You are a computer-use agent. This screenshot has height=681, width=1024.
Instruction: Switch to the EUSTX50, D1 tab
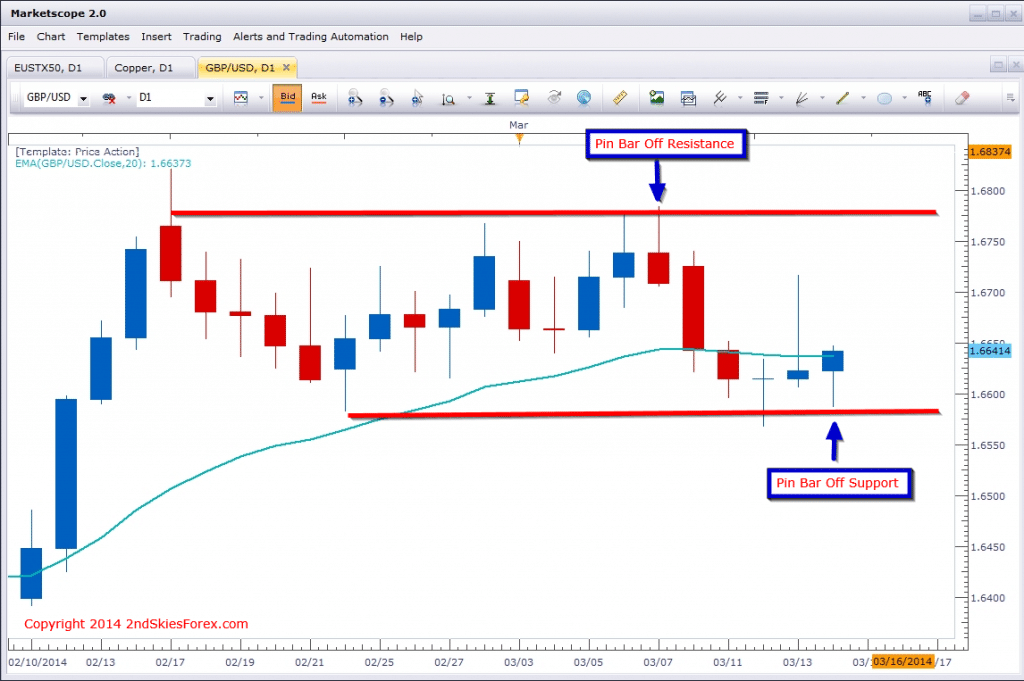click(54, 68)
